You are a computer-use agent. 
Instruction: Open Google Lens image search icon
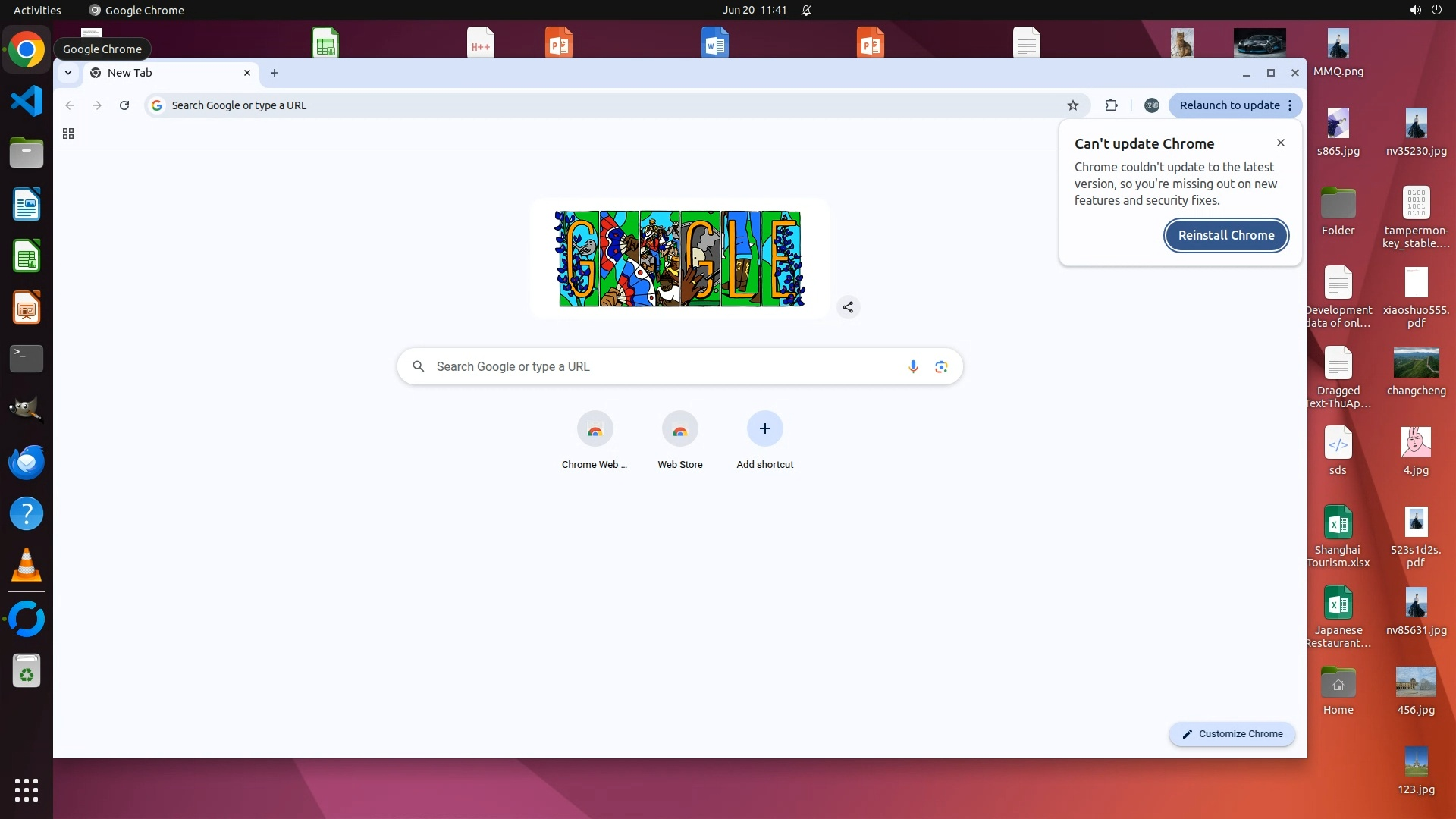[x=941, y=367]
